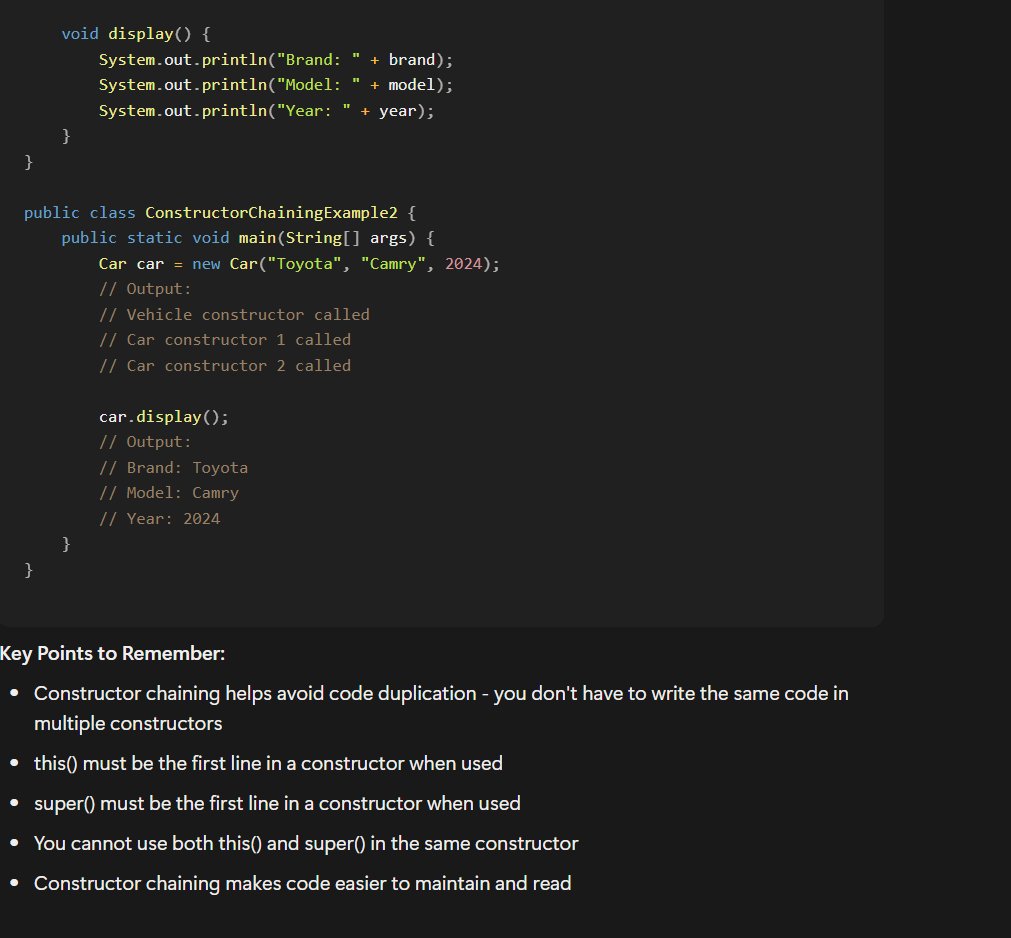This screenshot has width=1011, height=938.
Task: Click comment 'Car constructor 2 called'
Action: pos(225,366)
